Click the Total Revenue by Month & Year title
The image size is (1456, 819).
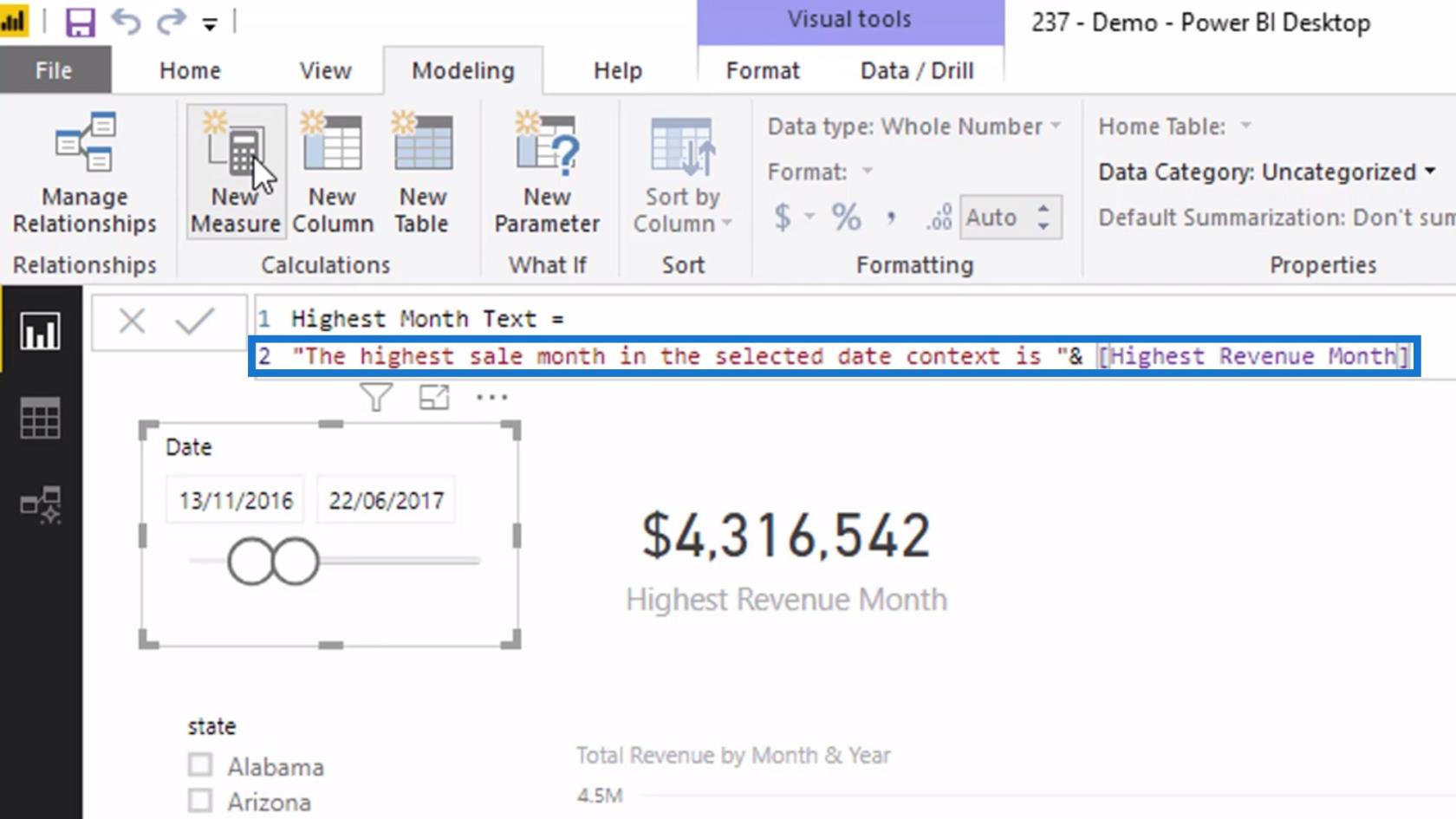(x=733, y=756)
